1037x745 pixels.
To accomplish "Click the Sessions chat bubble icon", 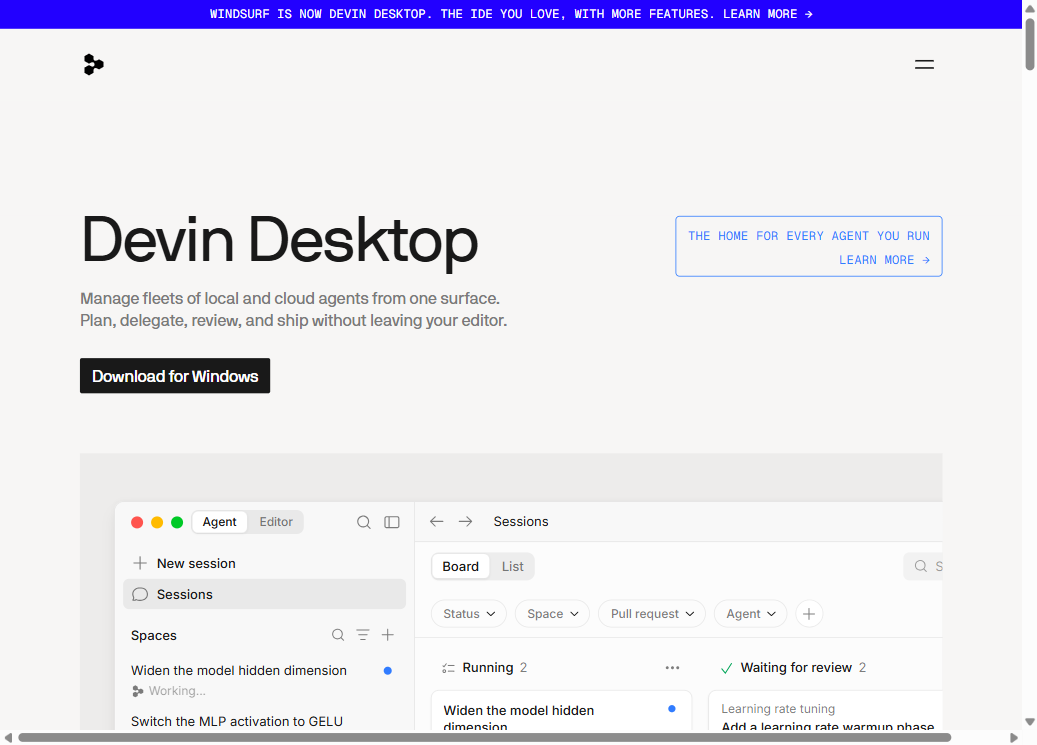I will pos(140,594).
